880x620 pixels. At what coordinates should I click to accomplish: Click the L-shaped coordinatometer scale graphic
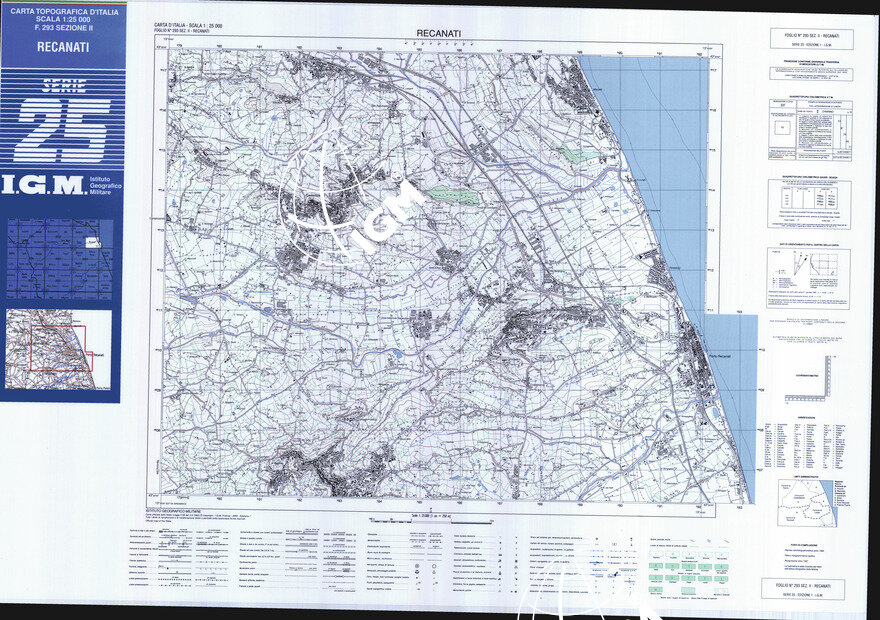coord(813,376)
